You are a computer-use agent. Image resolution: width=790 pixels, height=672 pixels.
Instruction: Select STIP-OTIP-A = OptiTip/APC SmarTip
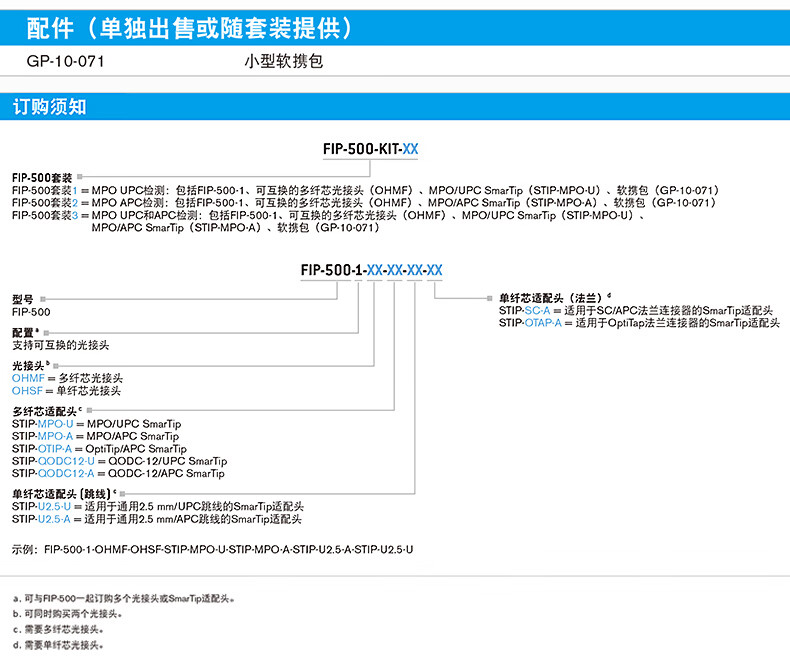coord(99,448)
